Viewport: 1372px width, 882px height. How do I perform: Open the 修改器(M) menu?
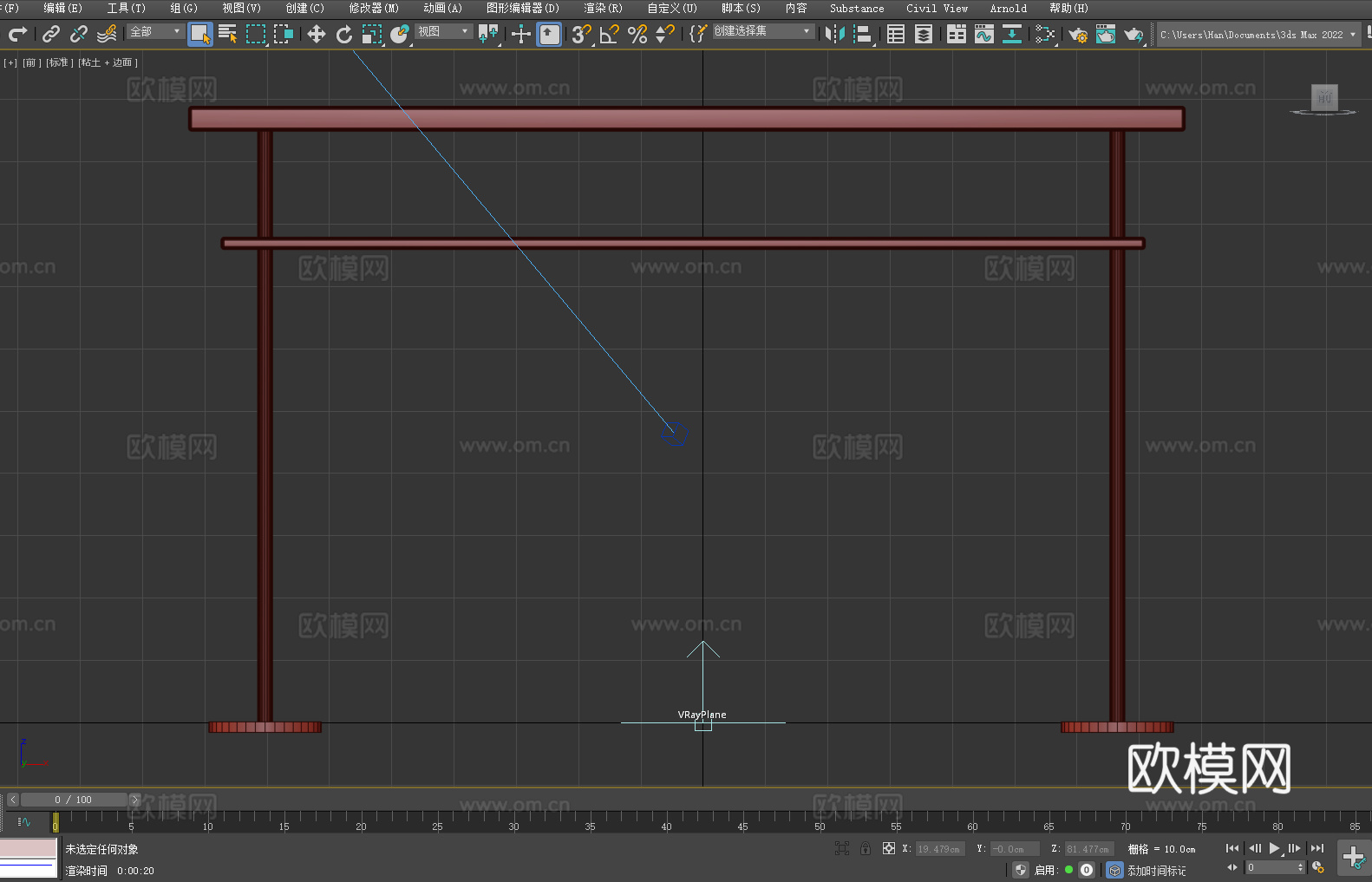(x=374, y=9)
